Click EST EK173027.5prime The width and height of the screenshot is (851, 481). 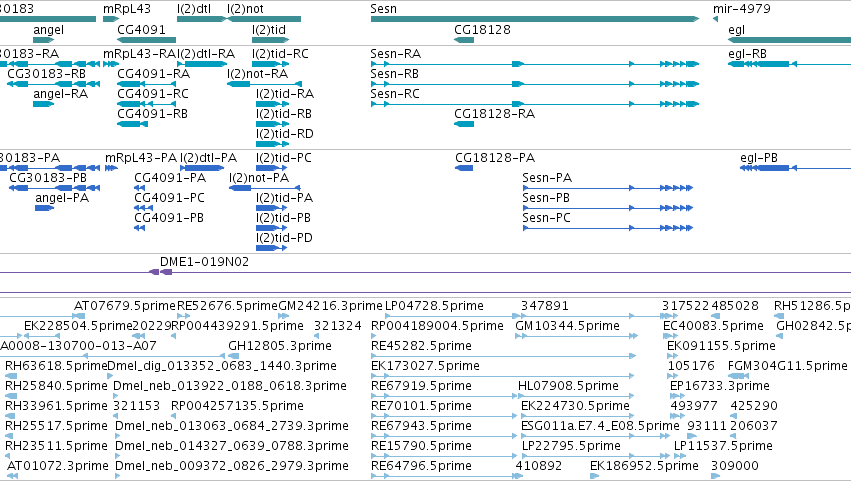coord(503,376)
